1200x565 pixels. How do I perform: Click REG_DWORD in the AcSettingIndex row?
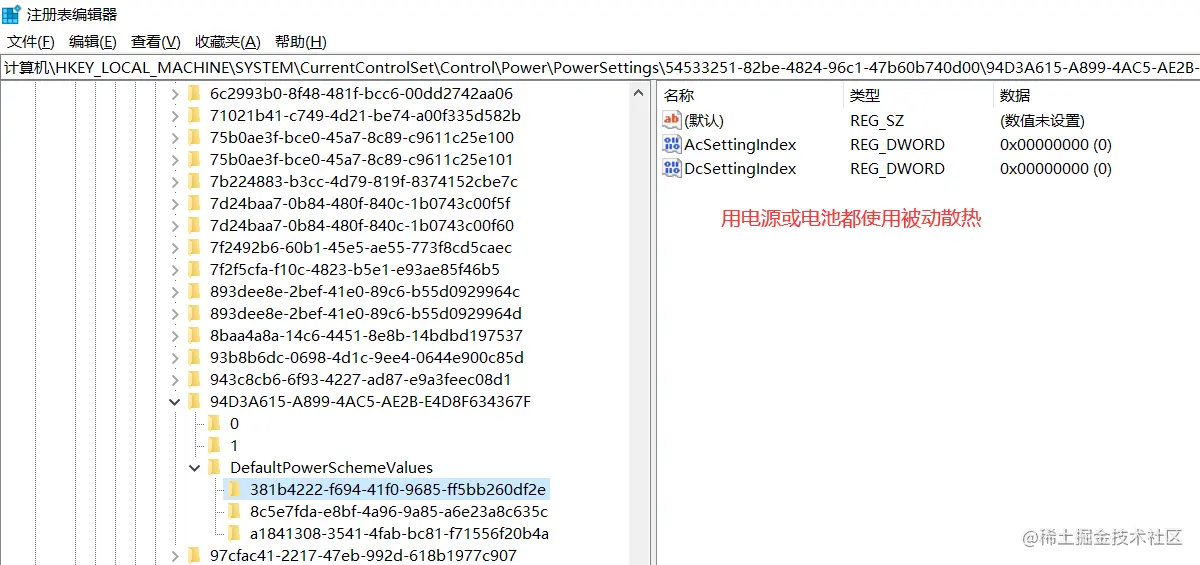[897, 144]
